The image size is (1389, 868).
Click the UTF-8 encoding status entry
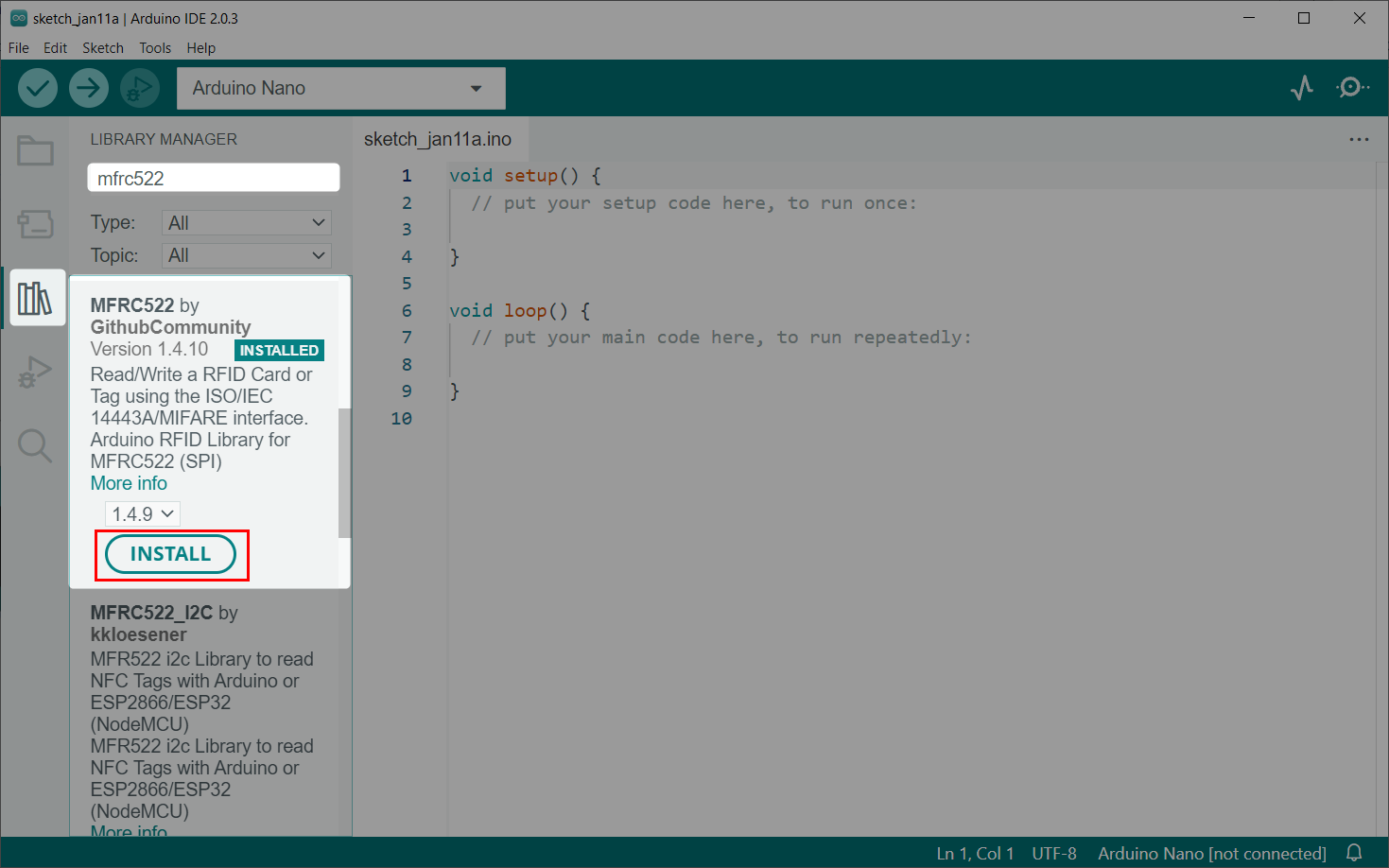[1054, 853]
